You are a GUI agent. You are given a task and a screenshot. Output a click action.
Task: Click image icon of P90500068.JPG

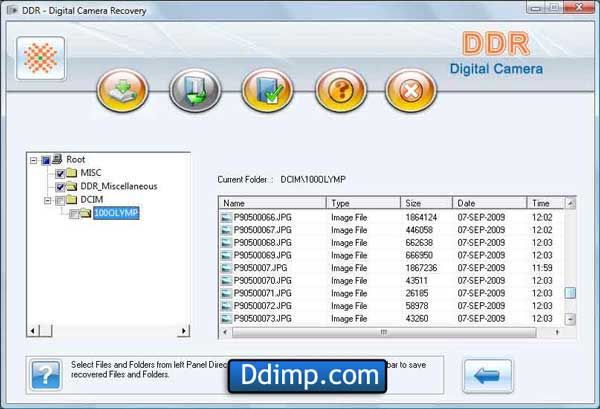point(226,243)
